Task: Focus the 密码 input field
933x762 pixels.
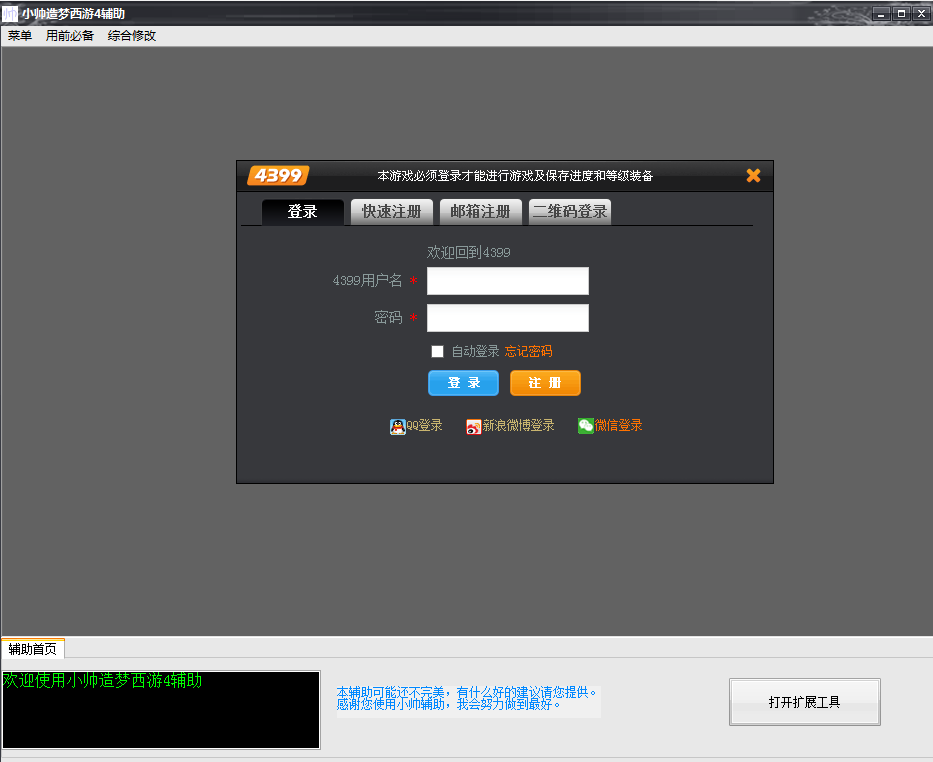Action: tap(508, 318)
